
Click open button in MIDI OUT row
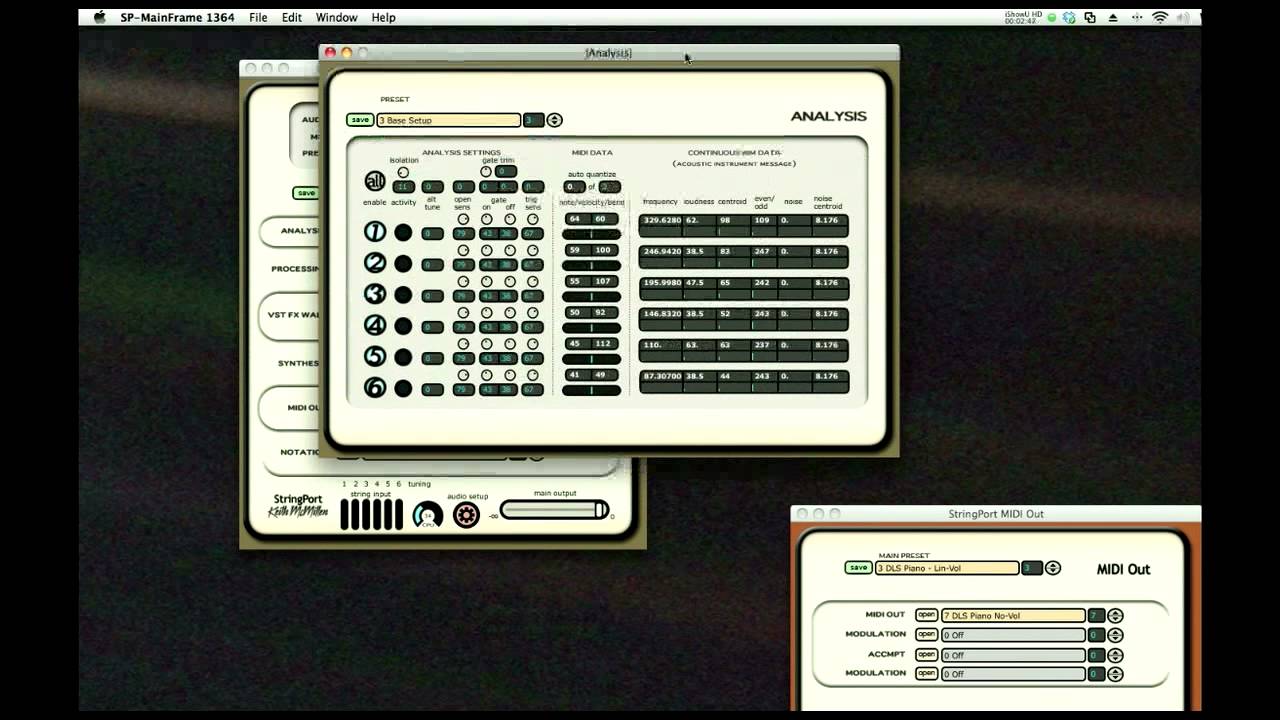926,616
